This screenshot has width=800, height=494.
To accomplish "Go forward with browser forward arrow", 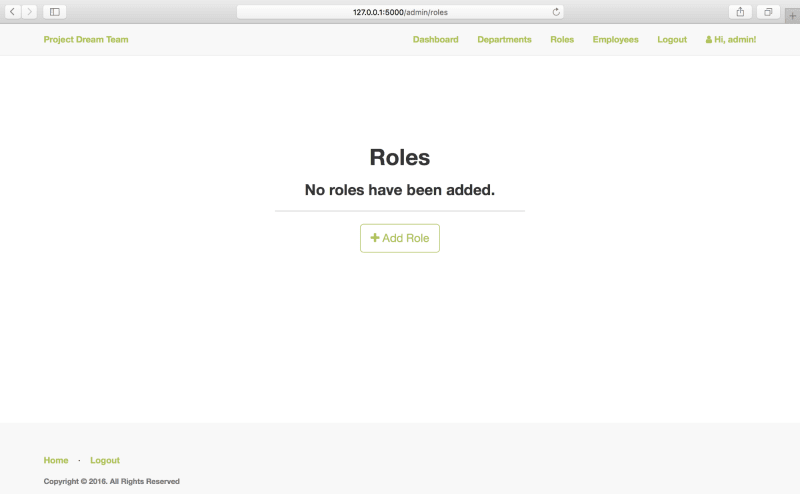I will [29, 12].
